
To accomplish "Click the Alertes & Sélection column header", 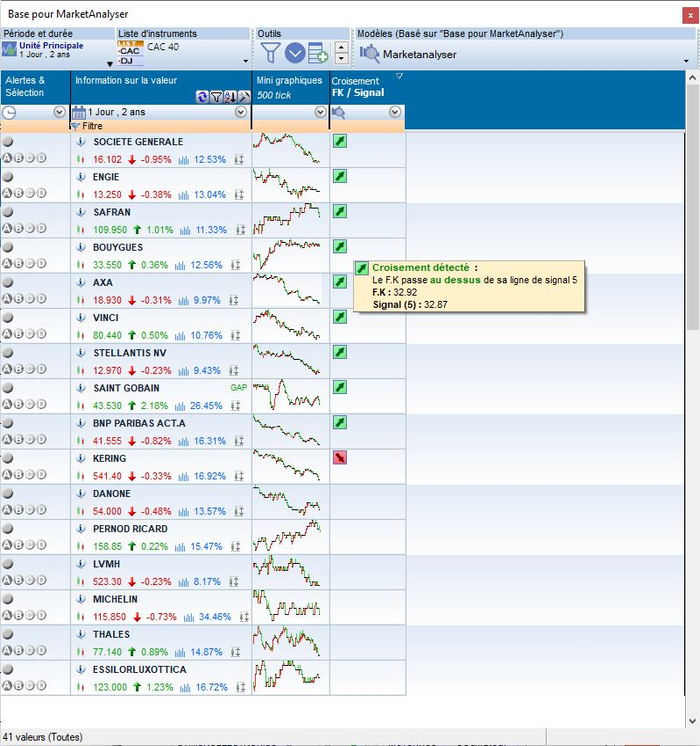I will [x=35, y=87].
